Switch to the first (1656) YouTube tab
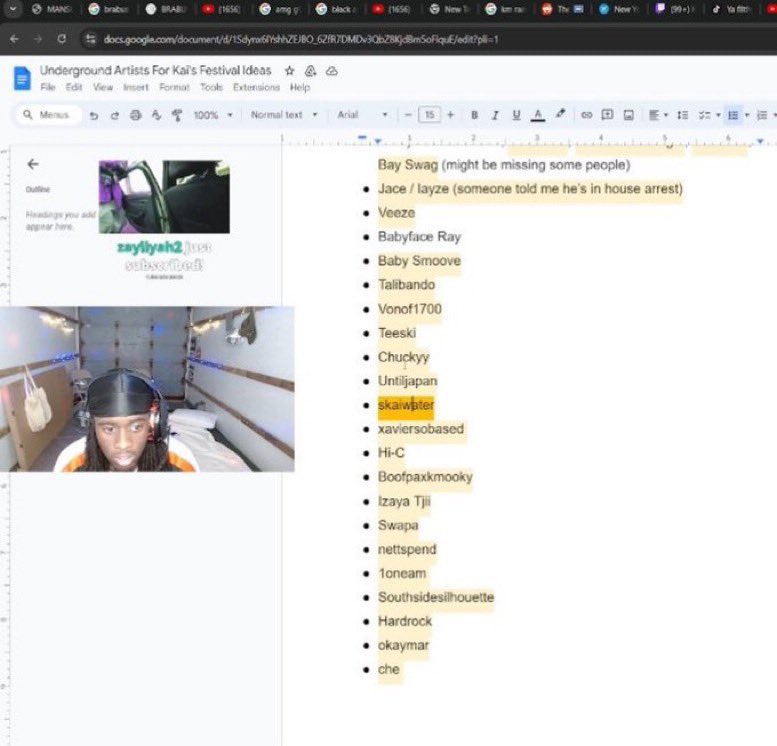 tap(222, 9)
